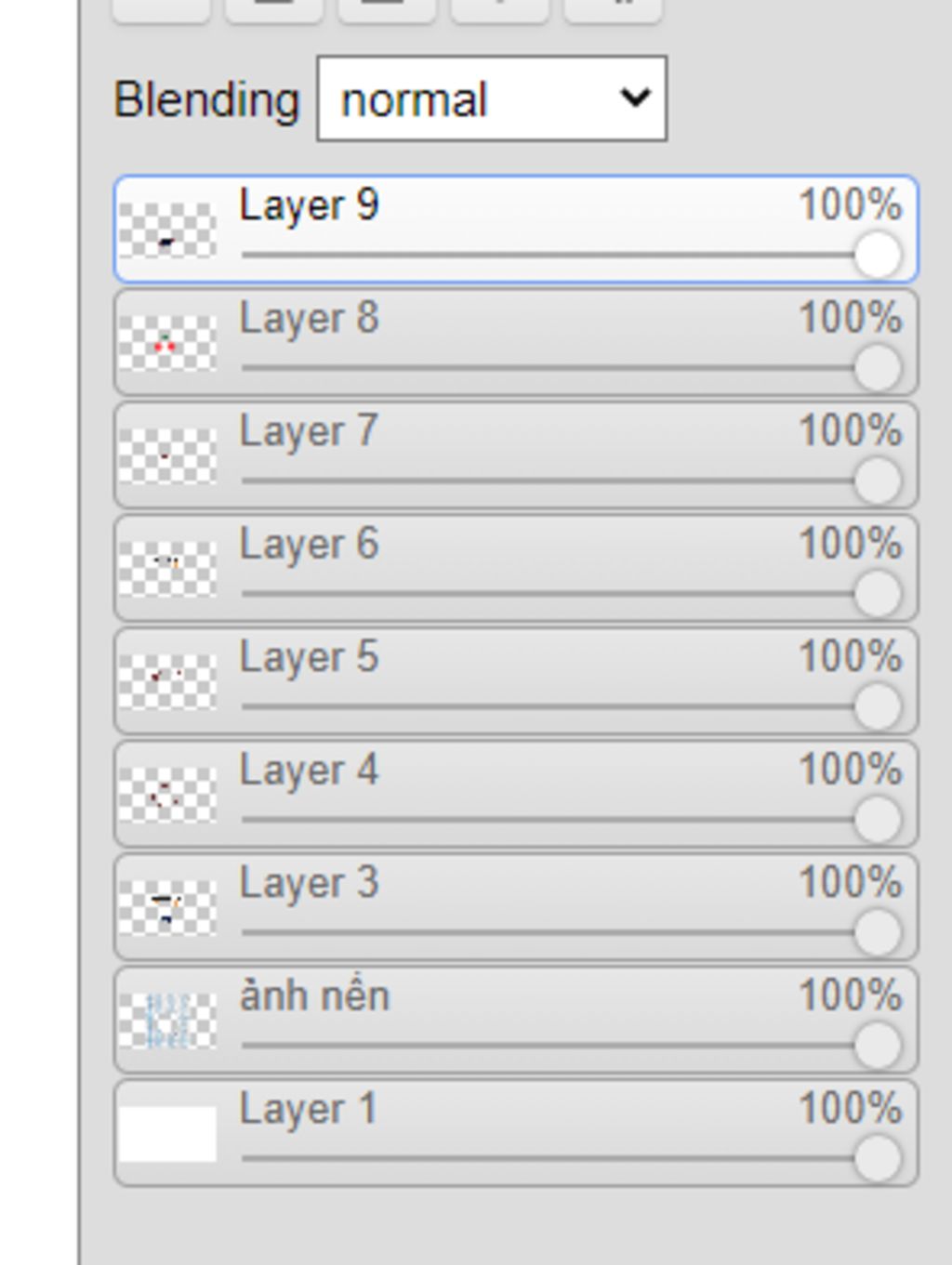Screen dimensions: 952x1265
Task: Click the Layer 6 thumbnail
Action: point(167,568)
